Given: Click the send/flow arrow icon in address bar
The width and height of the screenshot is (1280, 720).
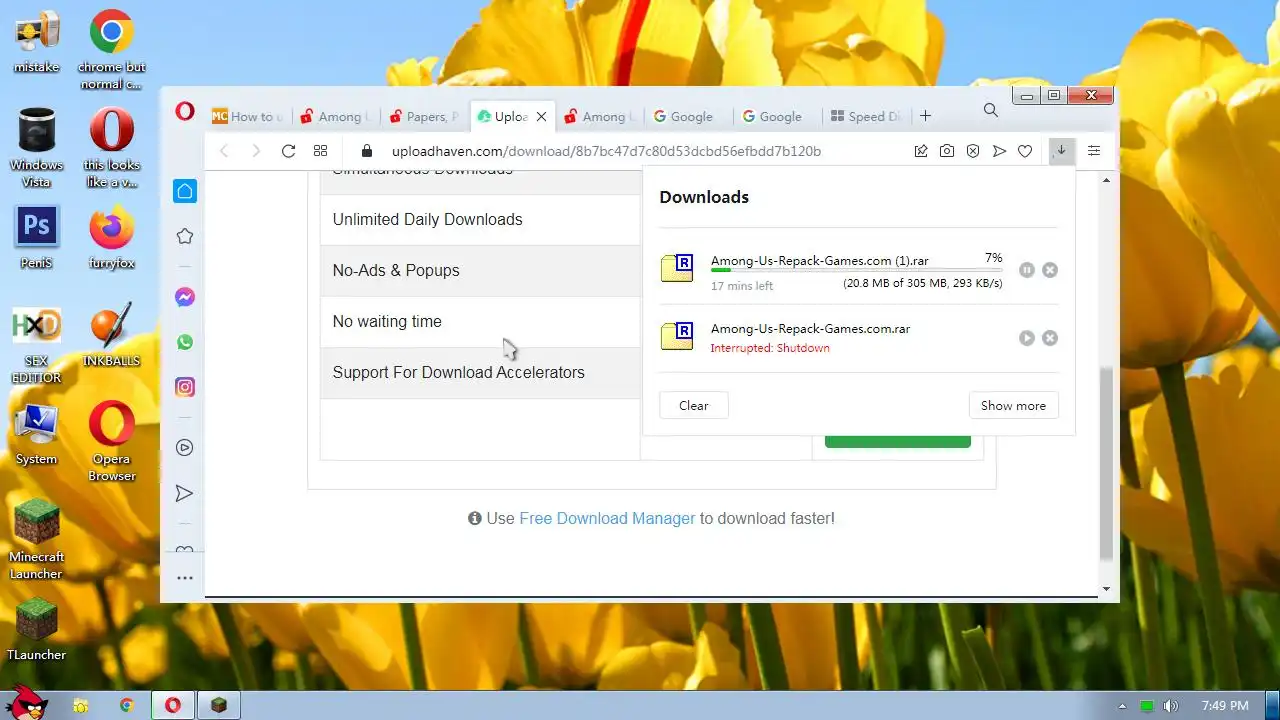Looking at the screenshot, I should click(999, 151).
